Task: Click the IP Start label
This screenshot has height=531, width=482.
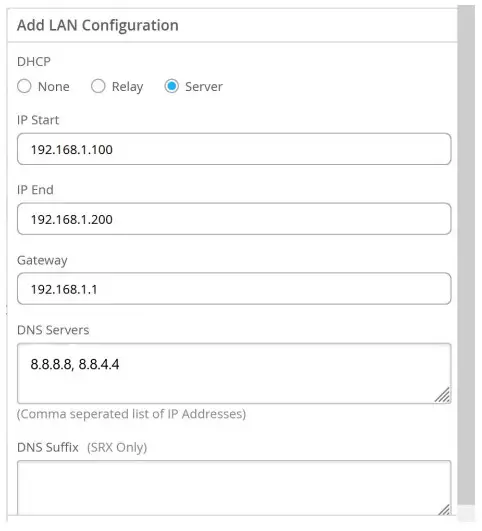Action: coord(38,120)
